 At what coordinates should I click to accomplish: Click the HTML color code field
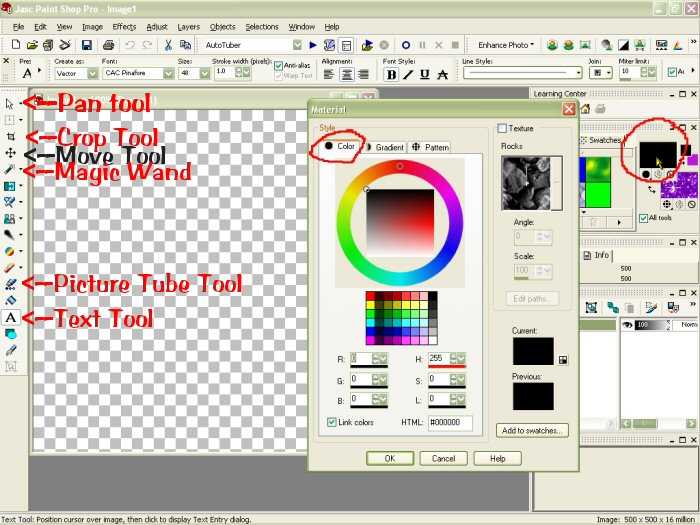point(450,422)
